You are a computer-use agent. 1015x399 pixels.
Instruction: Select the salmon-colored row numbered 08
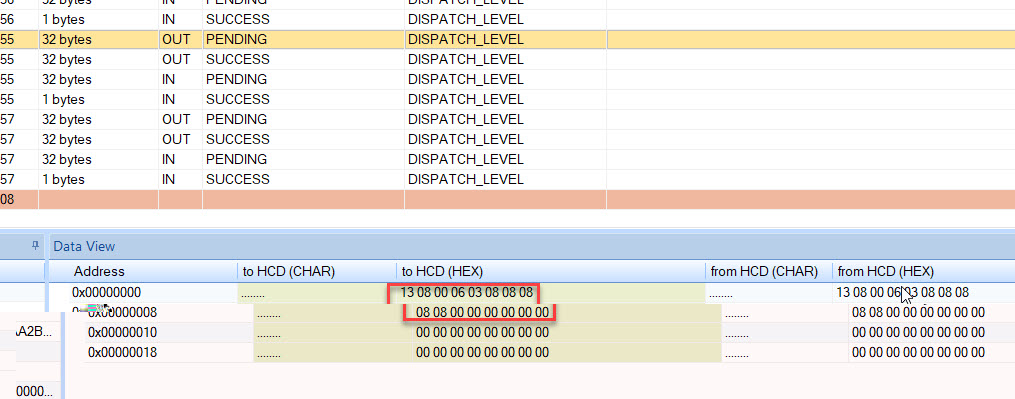coord(508,200)
